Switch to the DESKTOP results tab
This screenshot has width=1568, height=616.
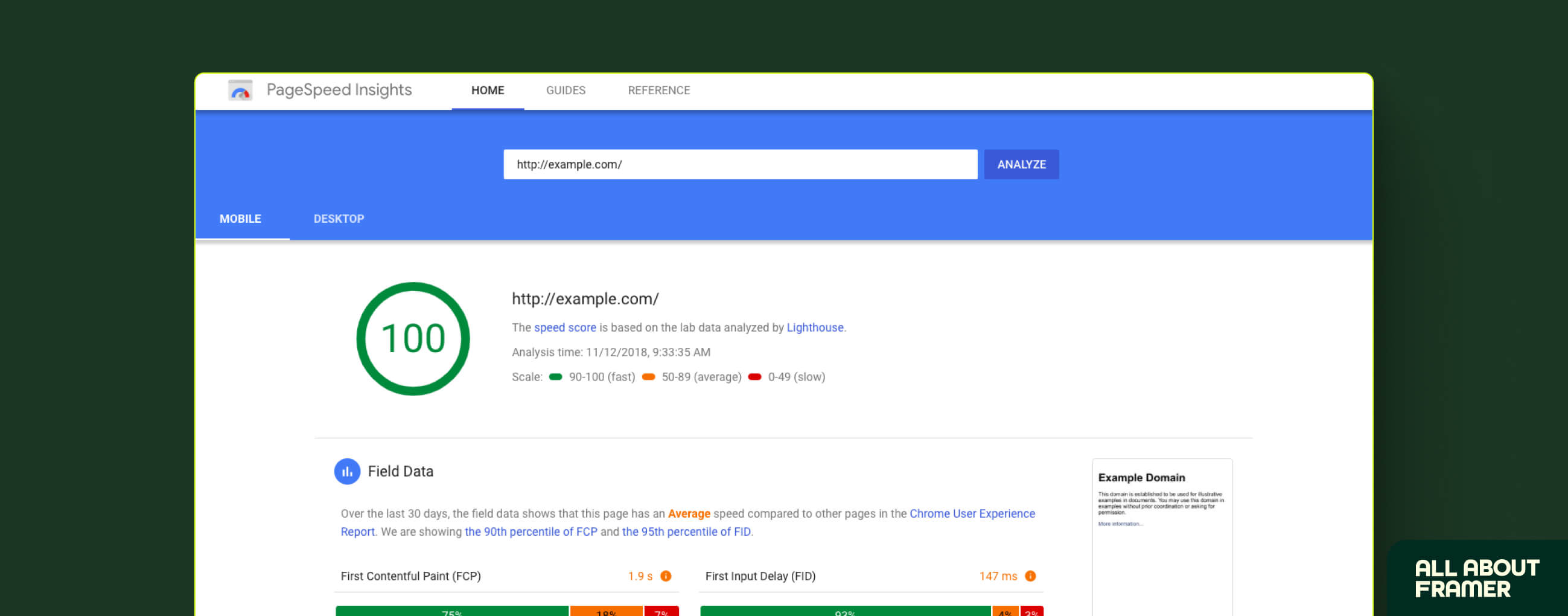tap(339, 219)
